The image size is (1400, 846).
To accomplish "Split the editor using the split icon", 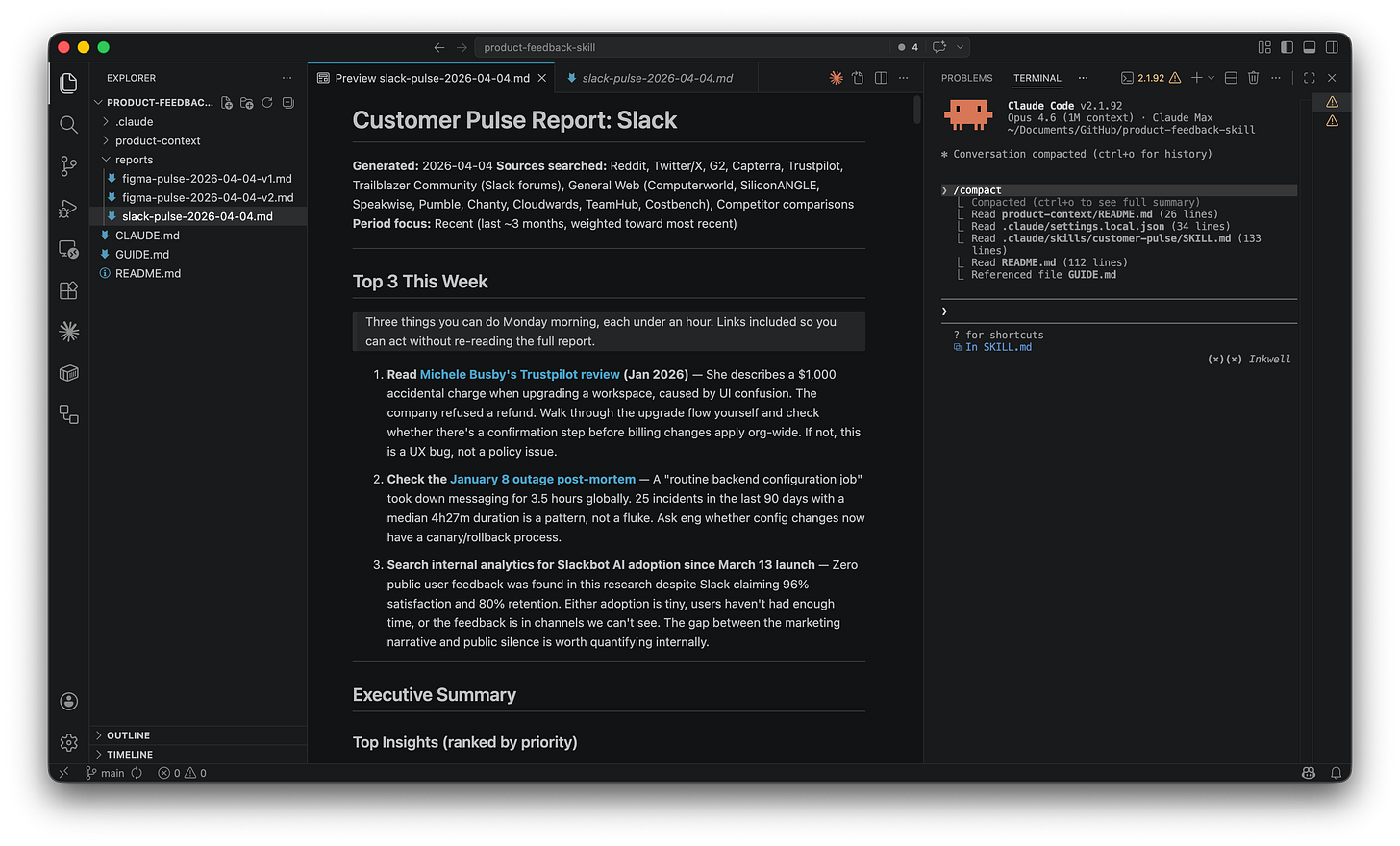I will coord(880,78).
